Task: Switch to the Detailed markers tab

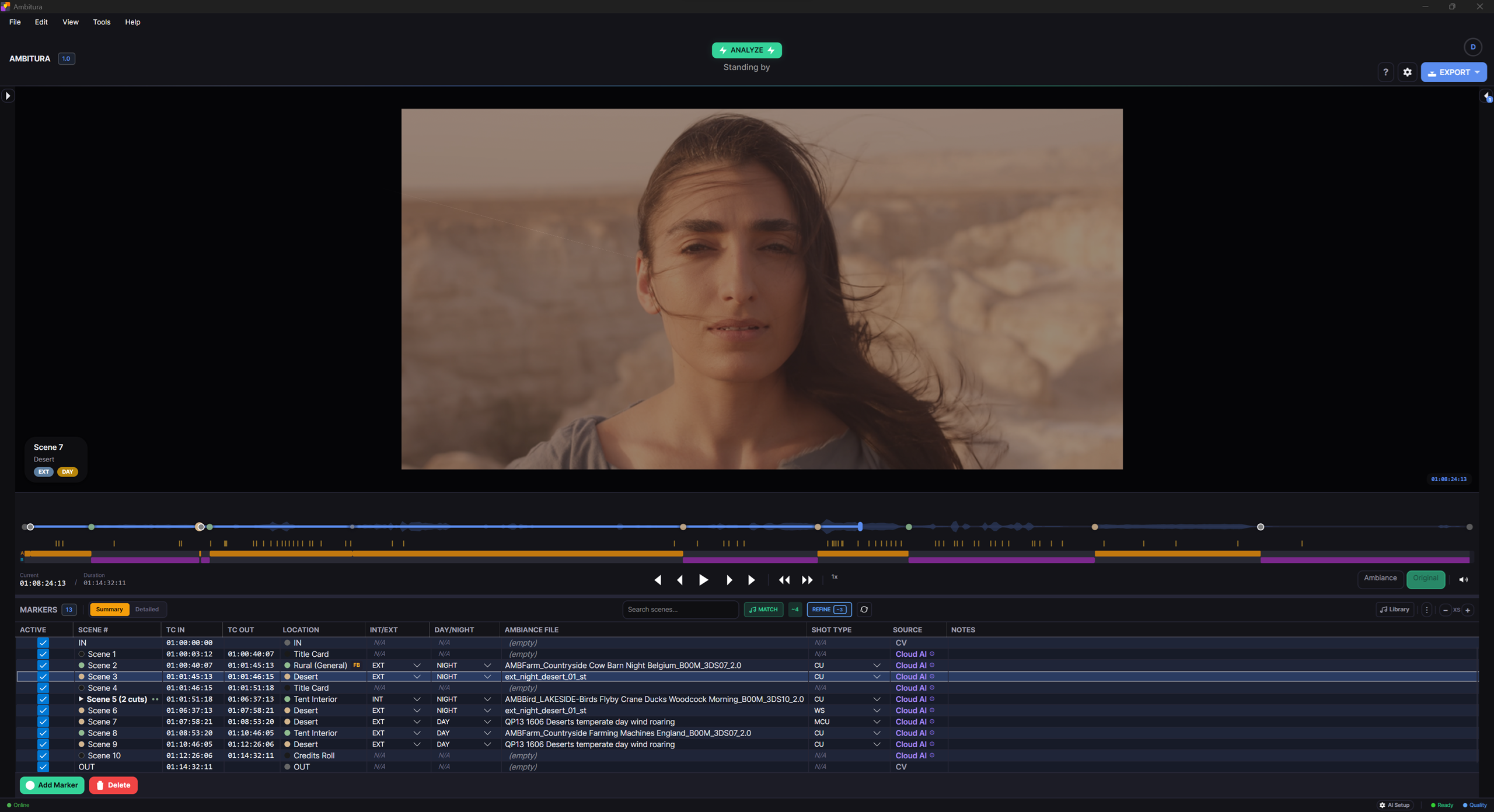Action: (147, 610)
